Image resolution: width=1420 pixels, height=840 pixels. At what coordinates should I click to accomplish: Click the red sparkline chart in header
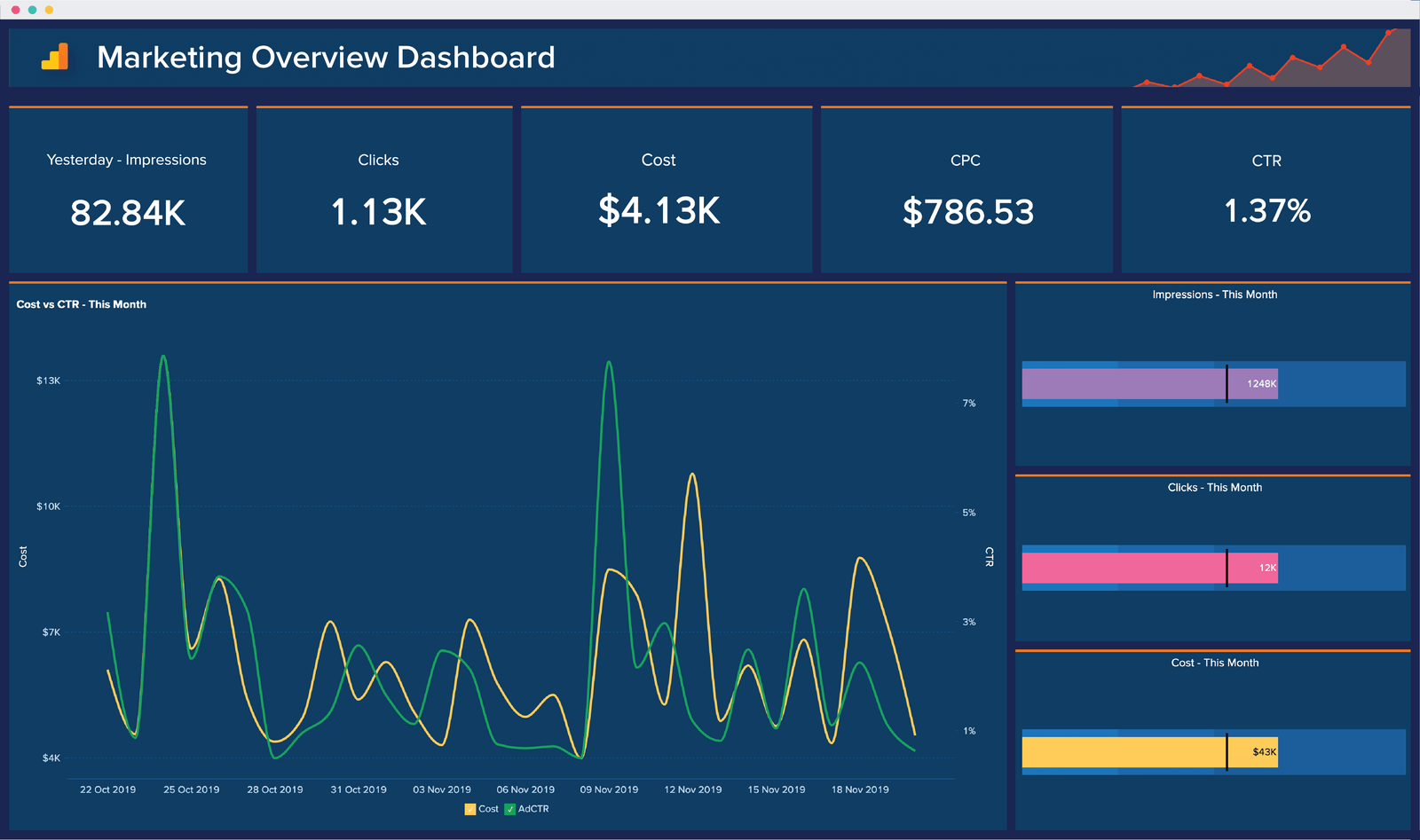click(x=1272, y=59)
